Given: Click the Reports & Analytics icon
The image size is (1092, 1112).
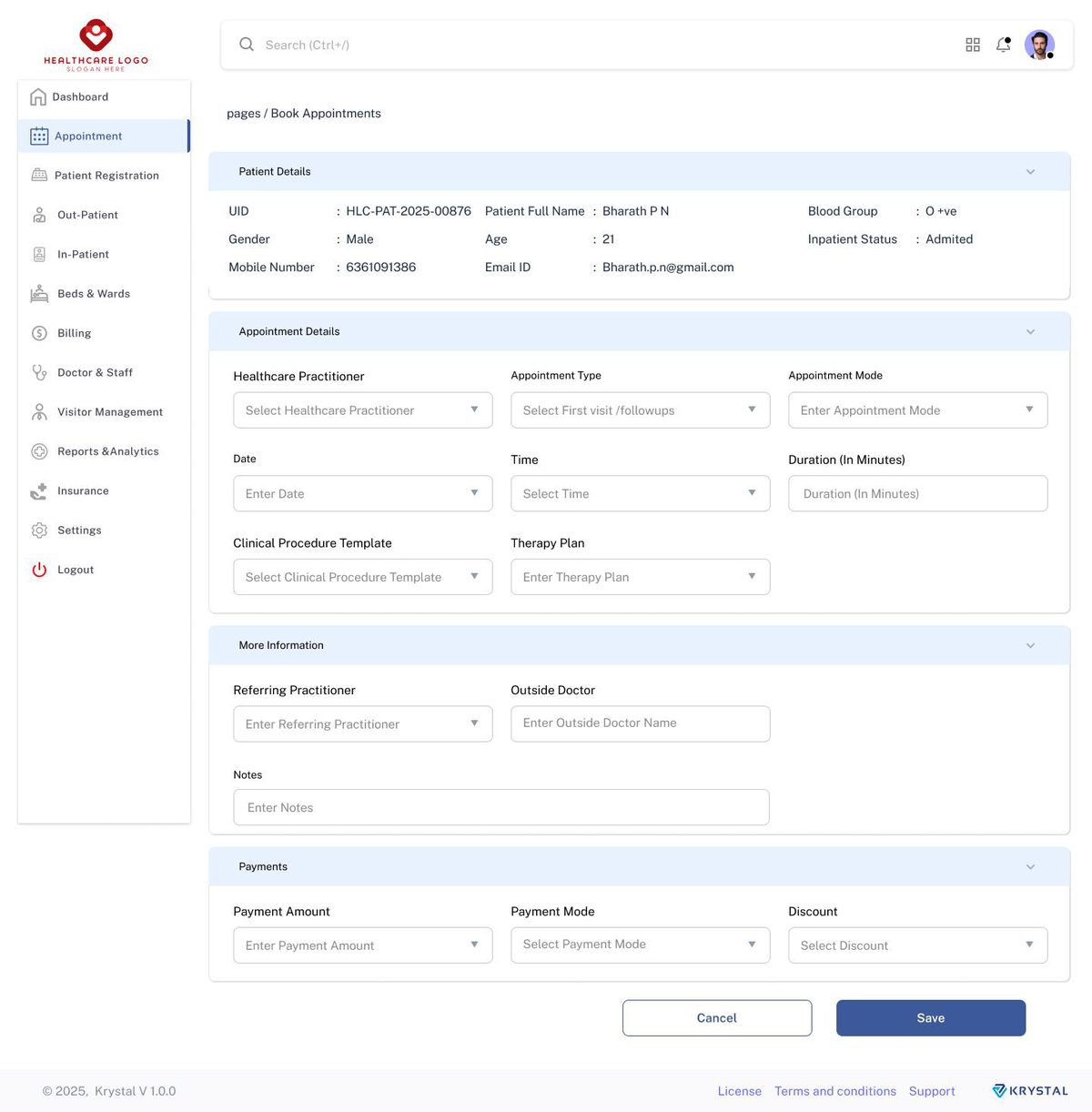Looking at the screenshot, I should click(x=39, y=451).
